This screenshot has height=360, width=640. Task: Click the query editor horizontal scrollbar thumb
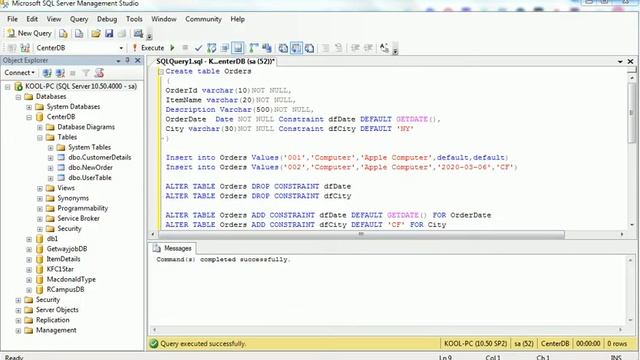(x=361, y=234)
